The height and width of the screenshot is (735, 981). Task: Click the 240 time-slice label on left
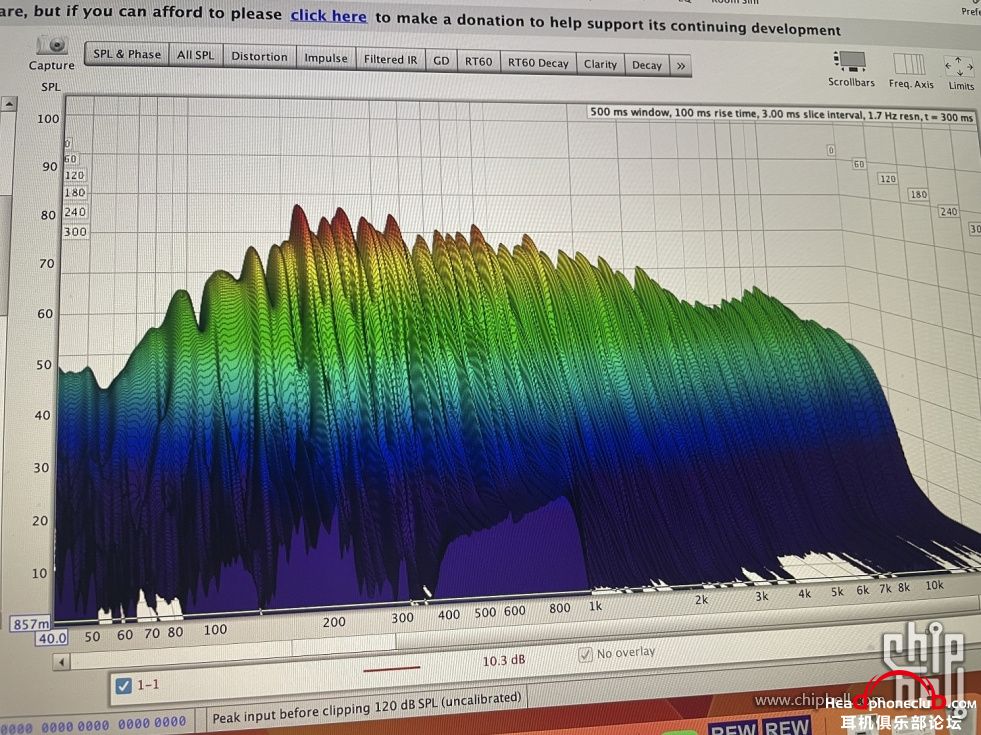pos(74,212)
